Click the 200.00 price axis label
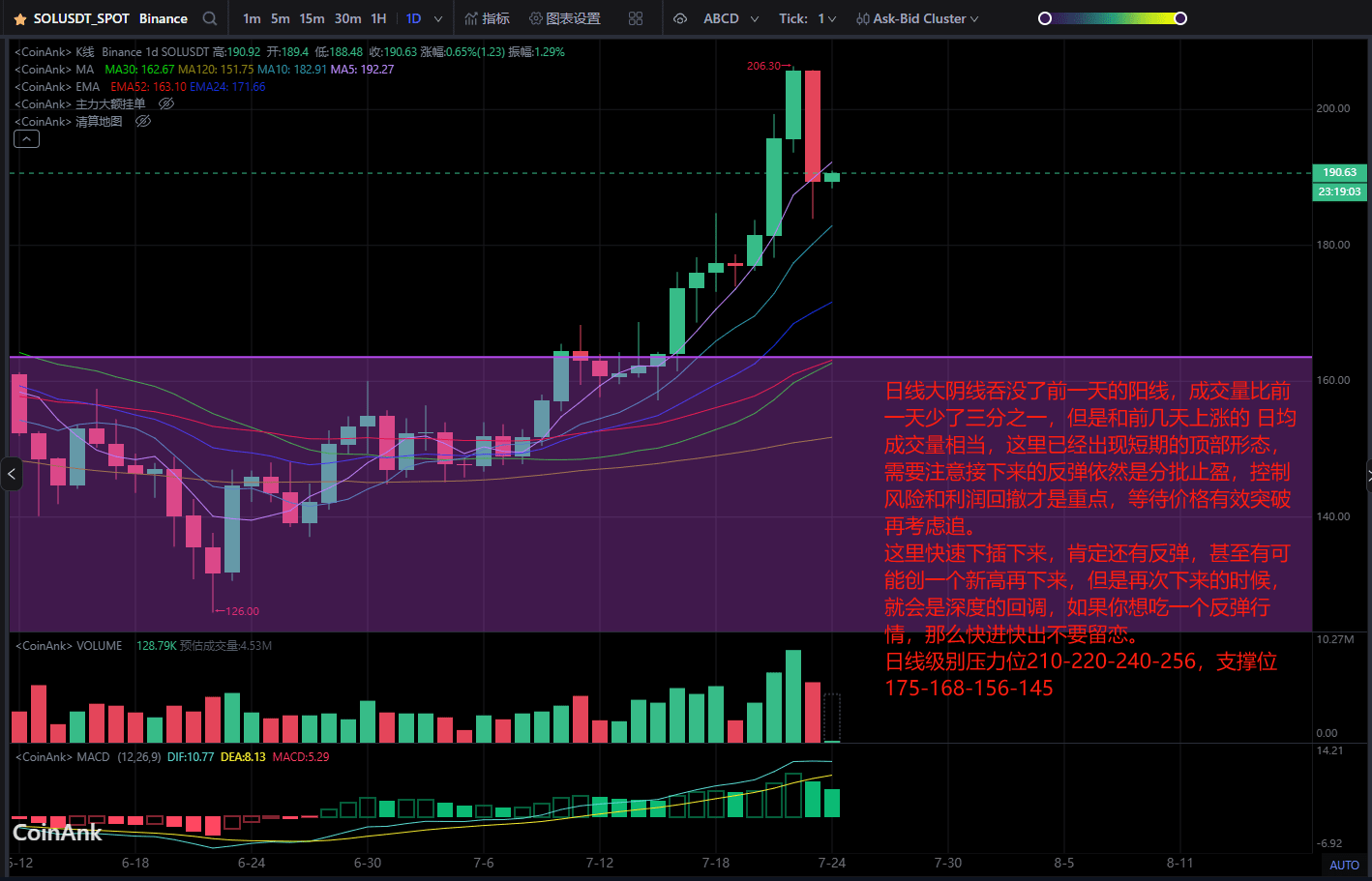The image size is (1372, 881). (x=1332, y=108)
